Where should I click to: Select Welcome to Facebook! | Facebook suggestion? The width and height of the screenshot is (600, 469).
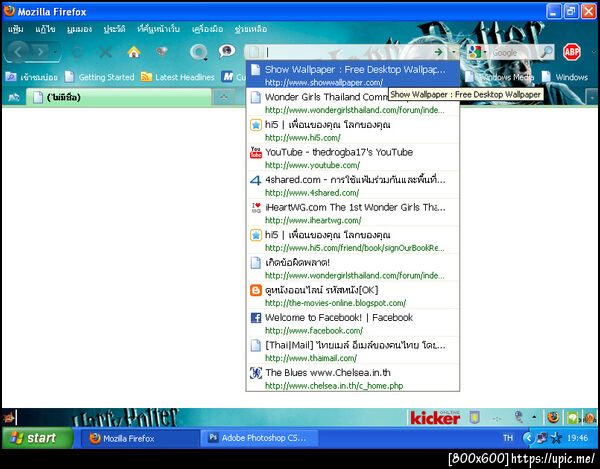pyautogui.click(x=352, y=323)
